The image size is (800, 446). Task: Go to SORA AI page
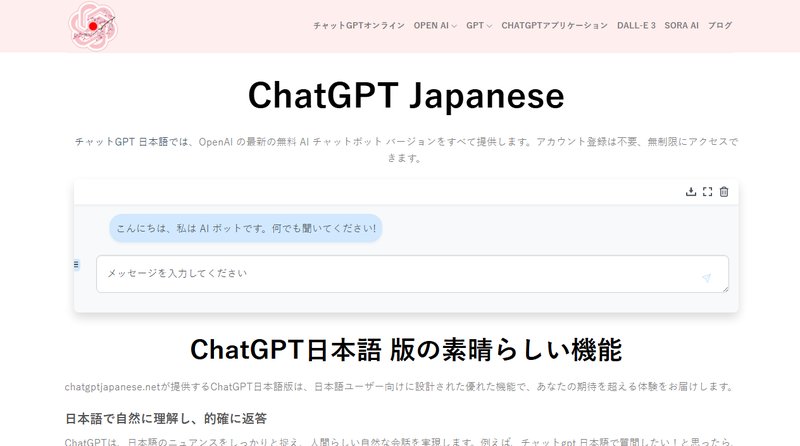(x=681, y=26)
